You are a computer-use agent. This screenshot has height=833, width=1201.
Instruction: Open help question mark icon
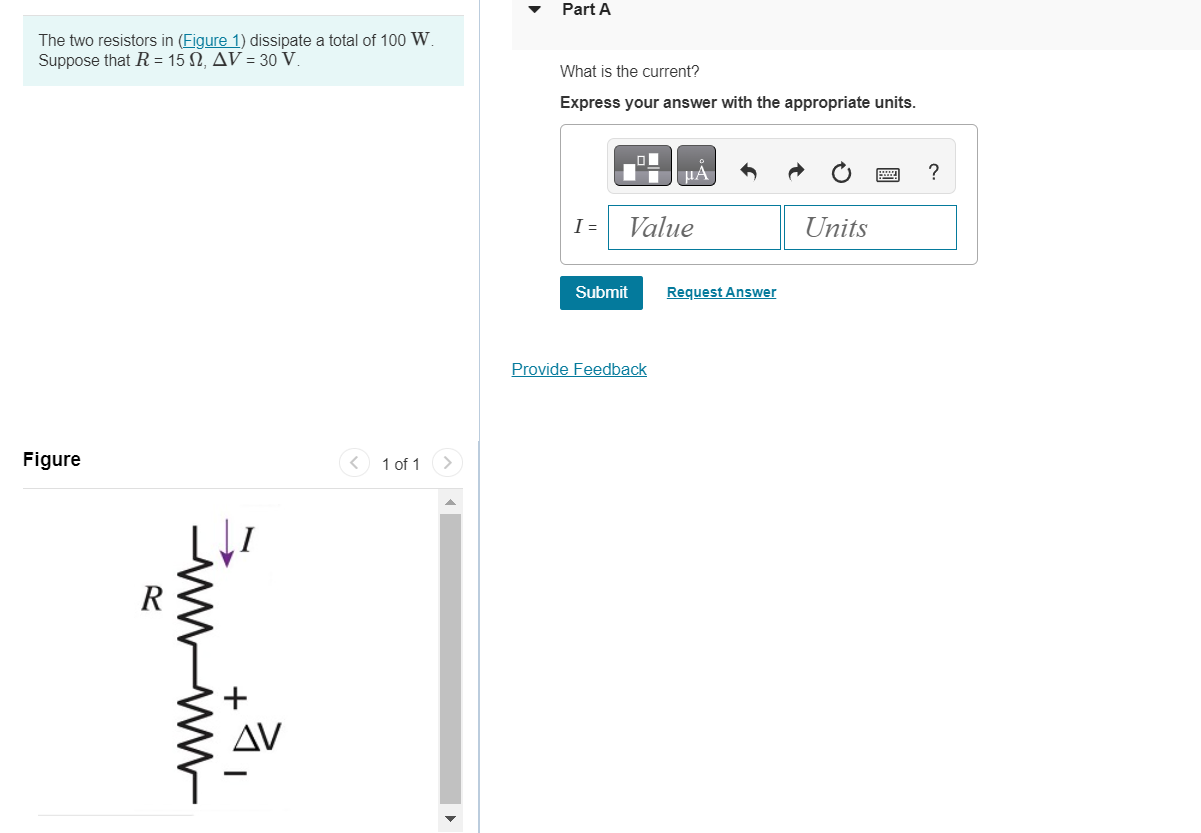pos(933,172)
